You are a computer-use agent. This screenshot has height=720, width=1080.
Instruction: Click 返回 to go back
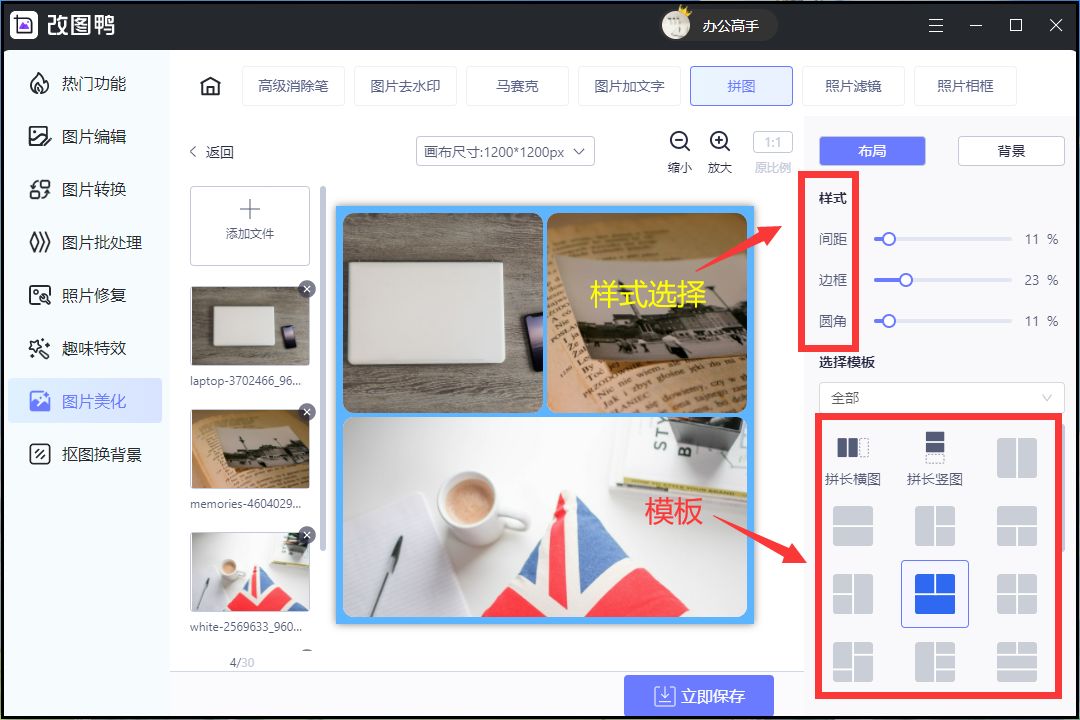(211, 151)
